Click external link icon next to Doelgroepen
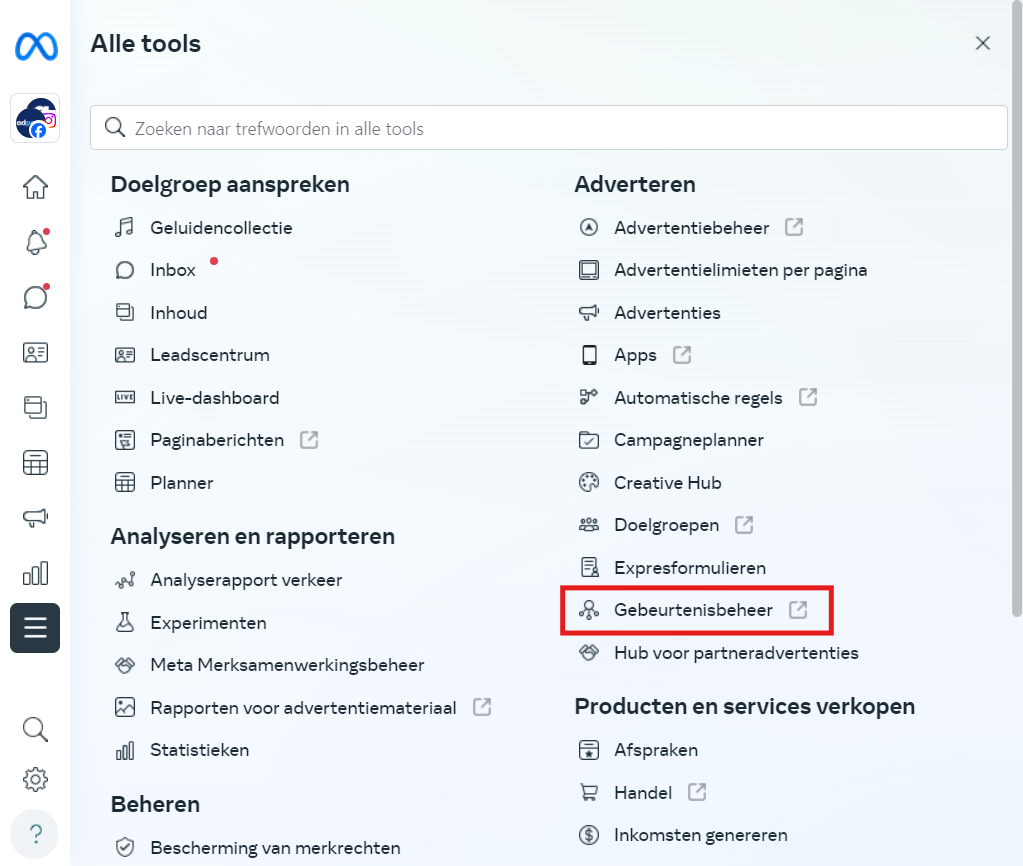 pos(744,525)
